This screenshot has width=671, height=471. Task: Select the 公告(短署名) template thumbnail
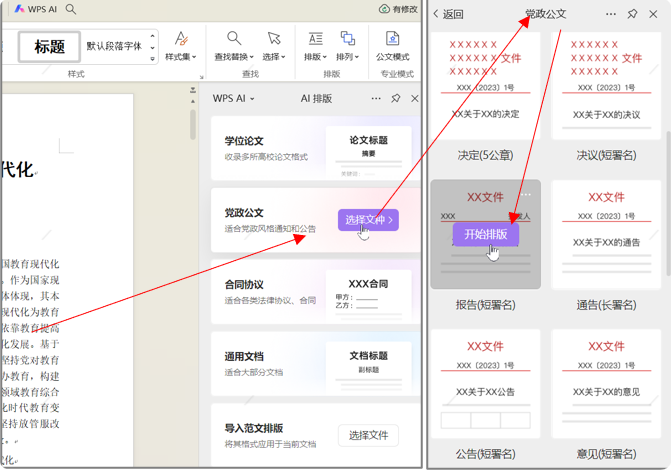click(485, 384)
